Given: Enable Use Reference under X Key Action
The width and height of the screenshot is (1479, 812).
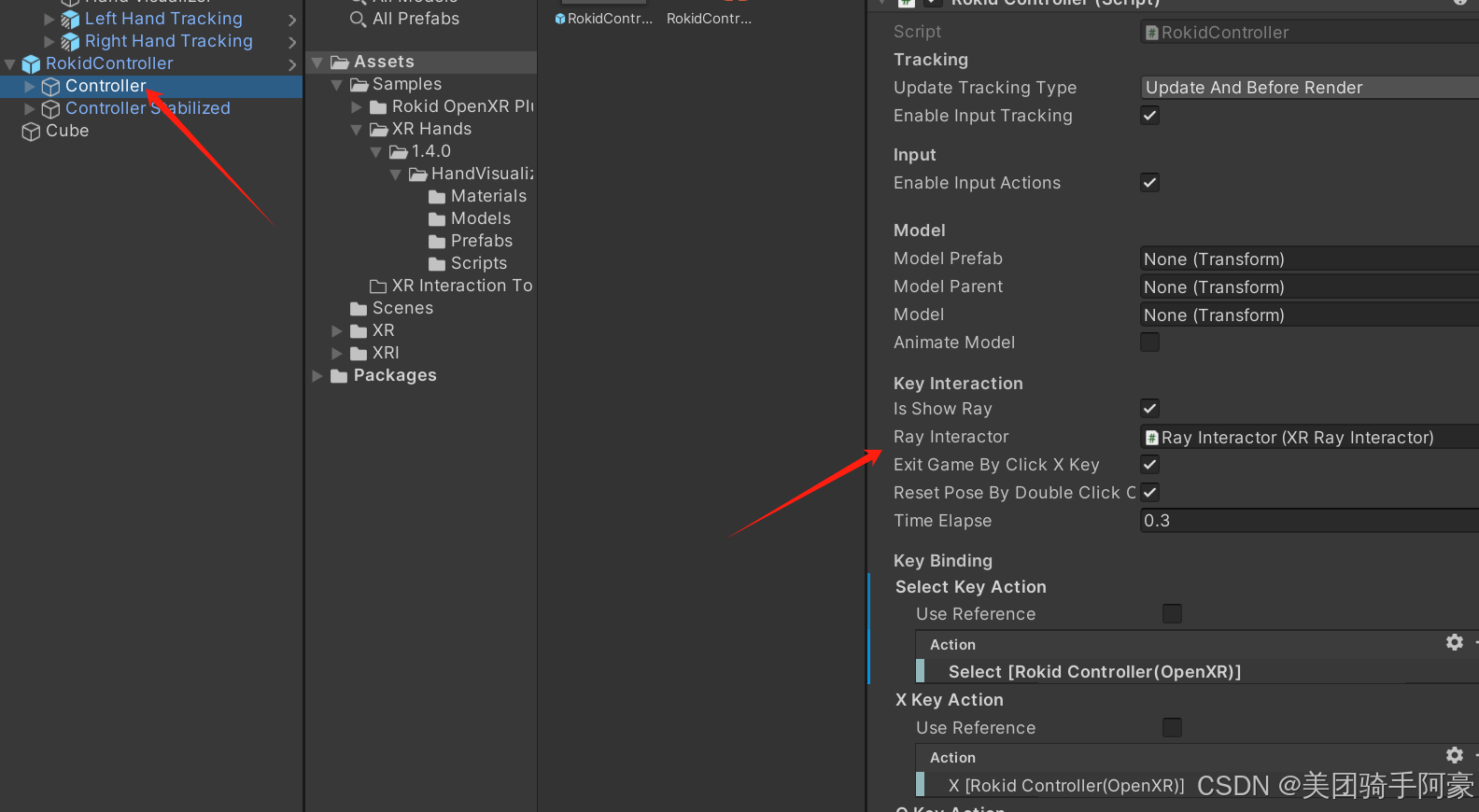Looking at the screenshot, I should 1173,728.
